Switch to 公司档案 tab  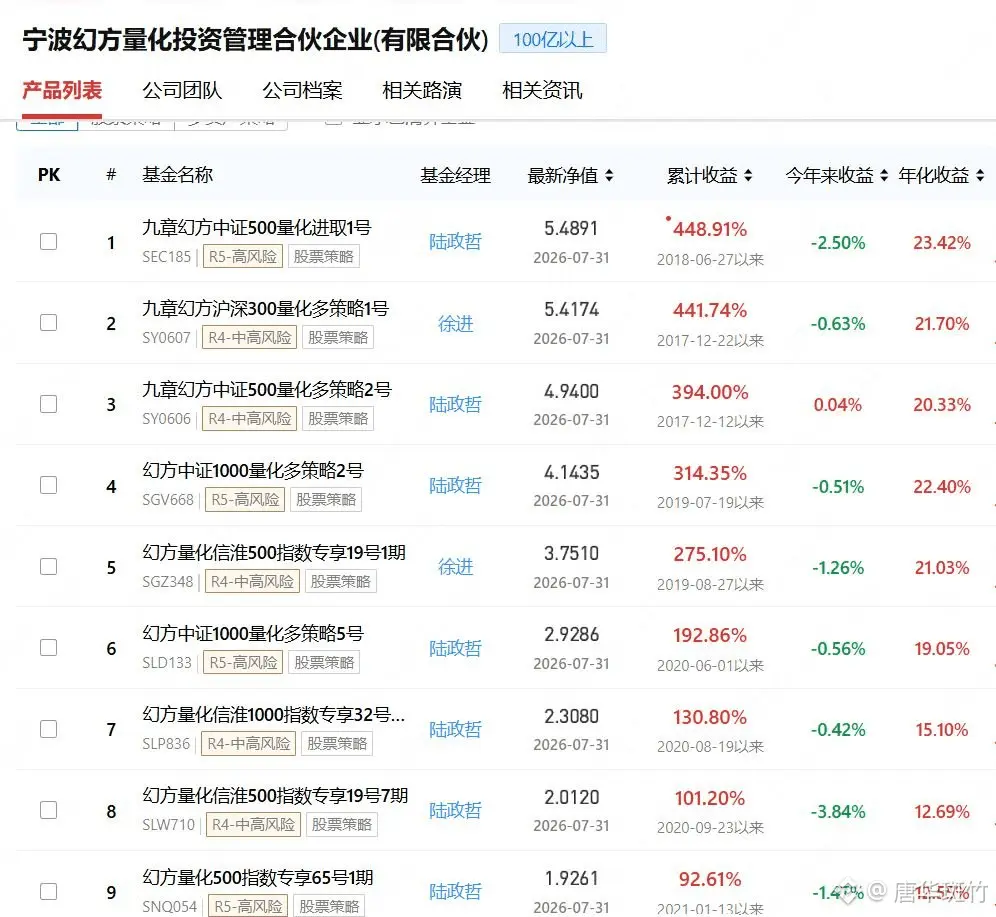302,90
